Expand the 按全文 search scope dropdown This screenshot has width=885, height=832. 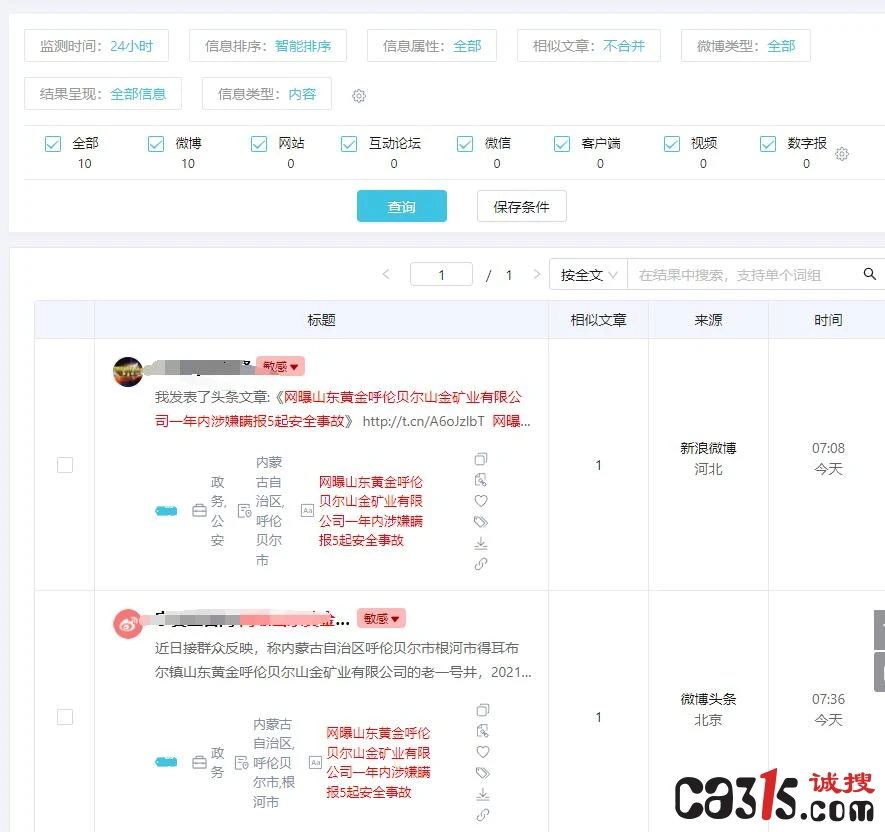[589, 275]
